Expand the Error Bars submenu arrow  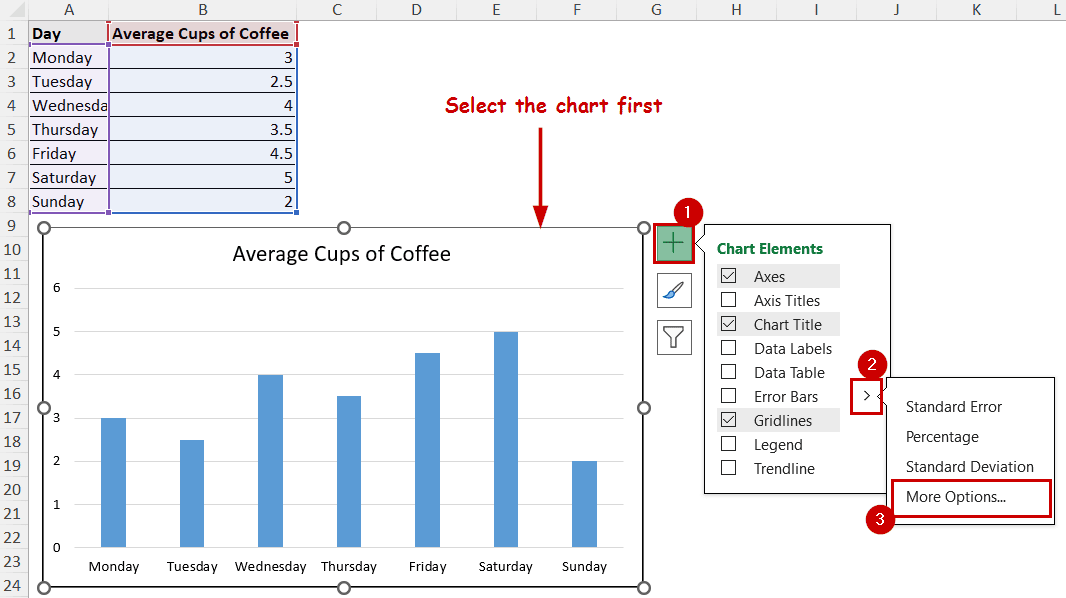click(x=866, y=395)
